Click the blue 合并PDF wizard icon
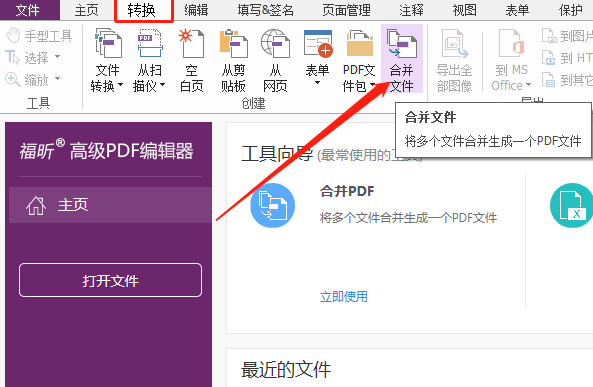 (273, 205)
